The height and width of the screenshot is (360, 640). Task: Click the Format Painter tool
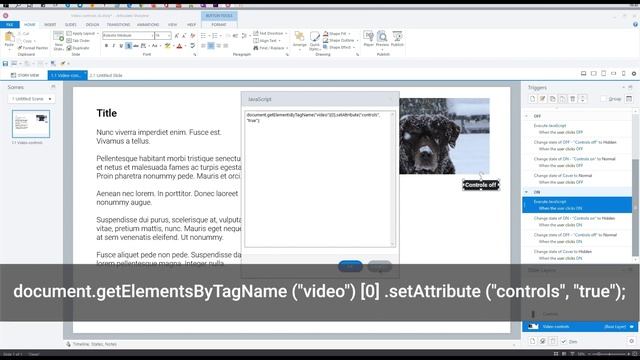33,48
